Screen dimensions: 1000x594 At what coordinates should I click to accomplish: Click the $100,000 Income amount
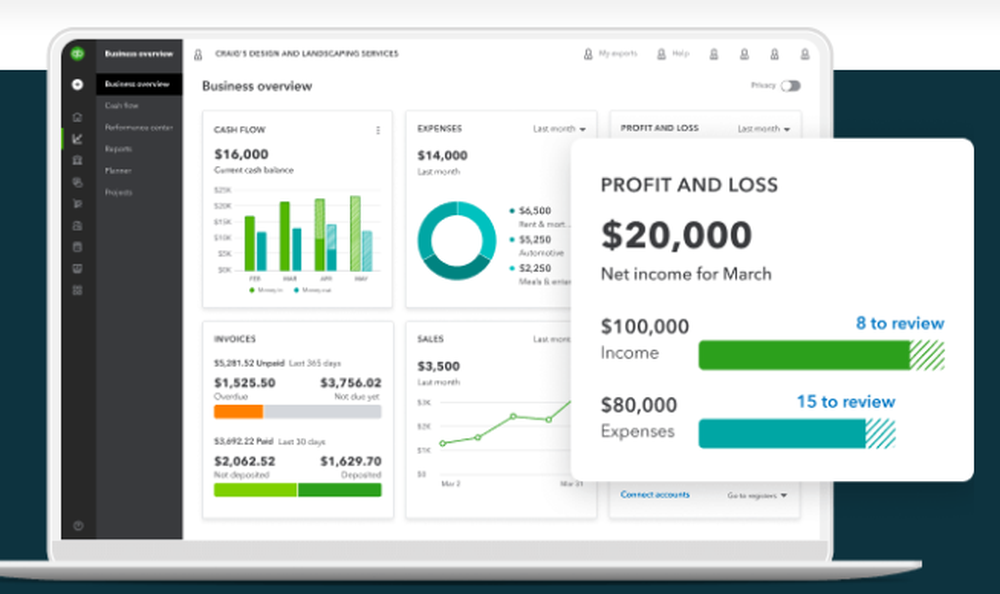coord(645,327)
